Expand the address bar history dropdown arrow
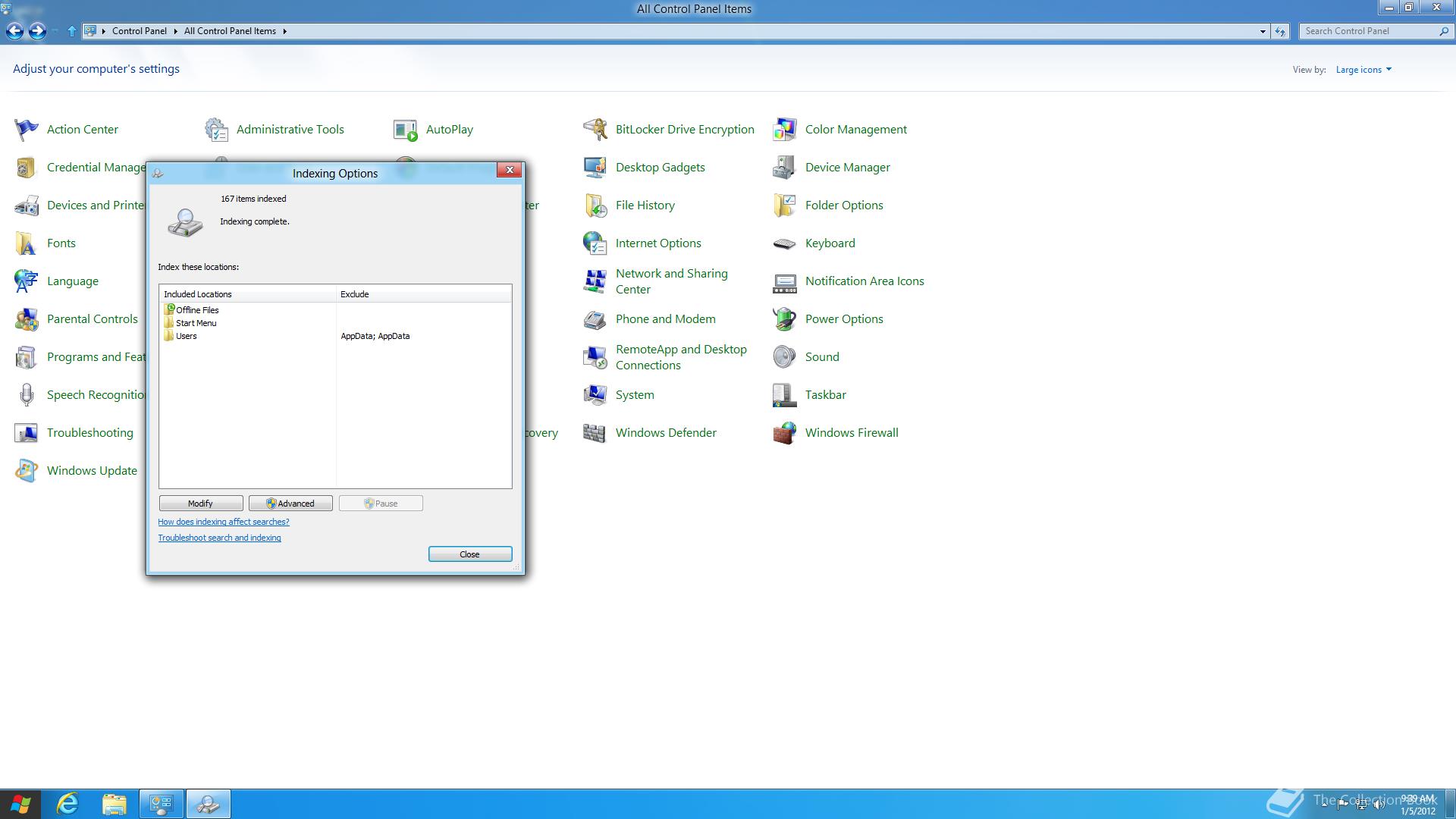Screen dimensions: 1456x819 click(1263, 31)
